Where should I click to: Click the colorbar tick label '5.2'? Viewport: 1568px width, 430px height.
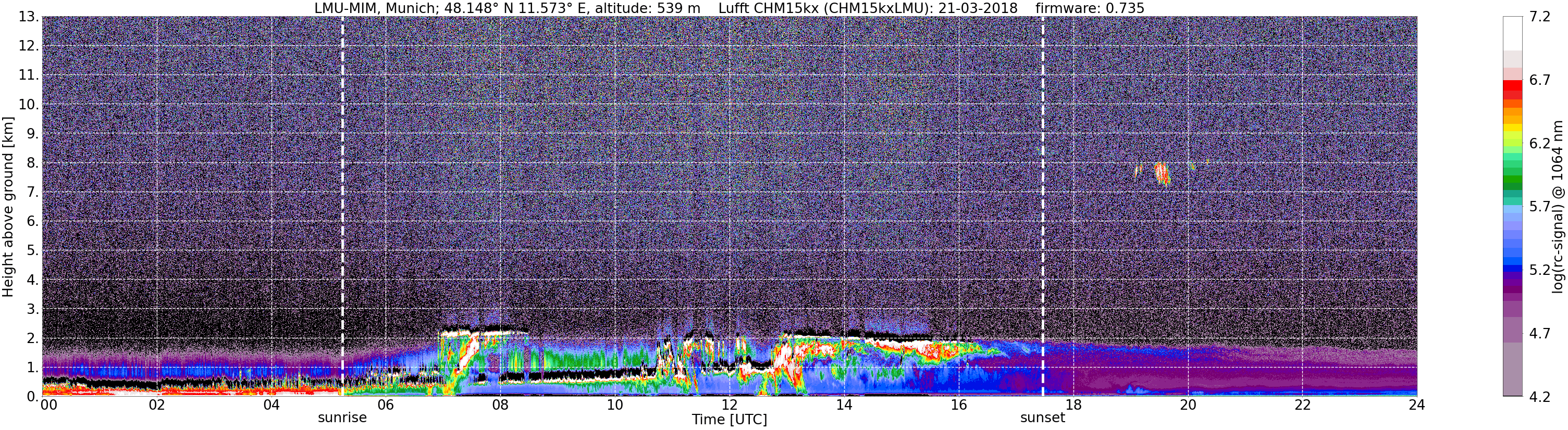(x=1540, y=270)
